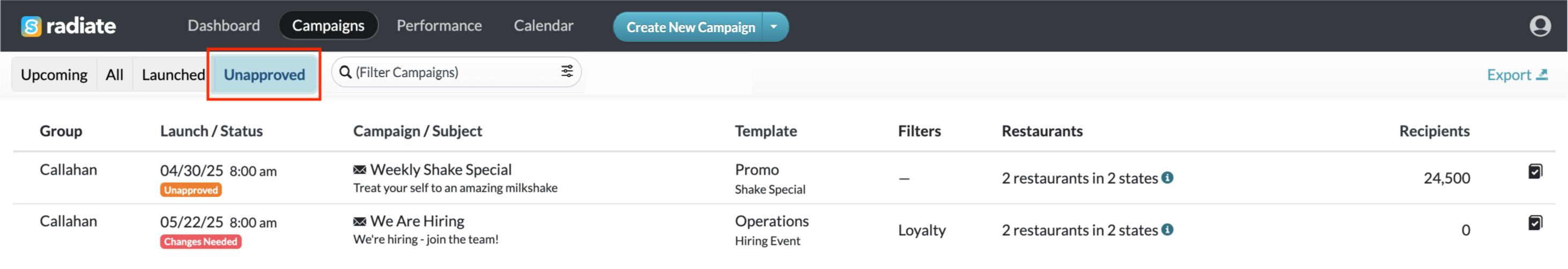This screenshot has height=269, width=1568.
Task: Click the search magnifier icon
Action: click(345, 72)
